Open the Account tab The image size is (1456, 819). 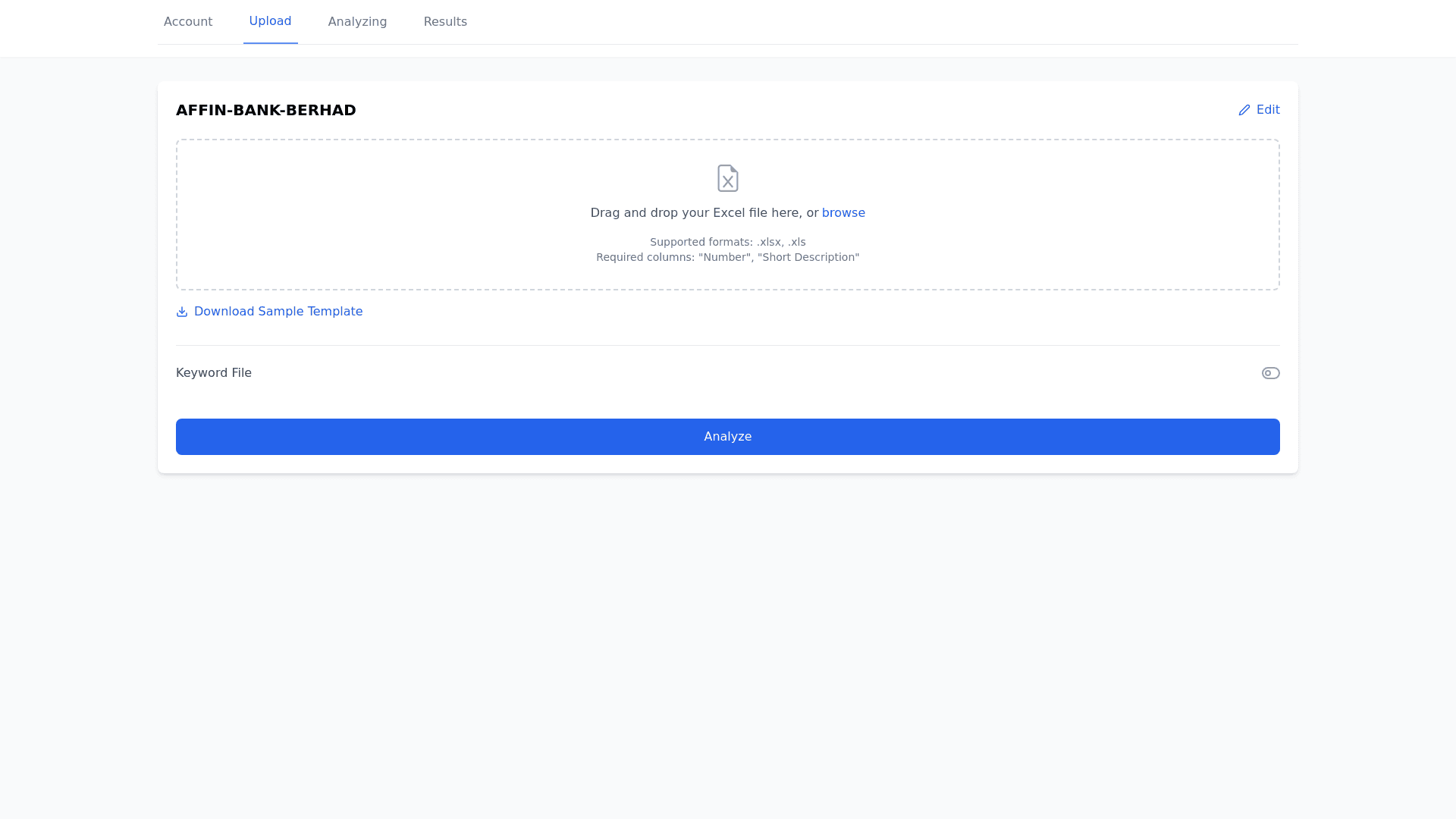coord(188,22)
